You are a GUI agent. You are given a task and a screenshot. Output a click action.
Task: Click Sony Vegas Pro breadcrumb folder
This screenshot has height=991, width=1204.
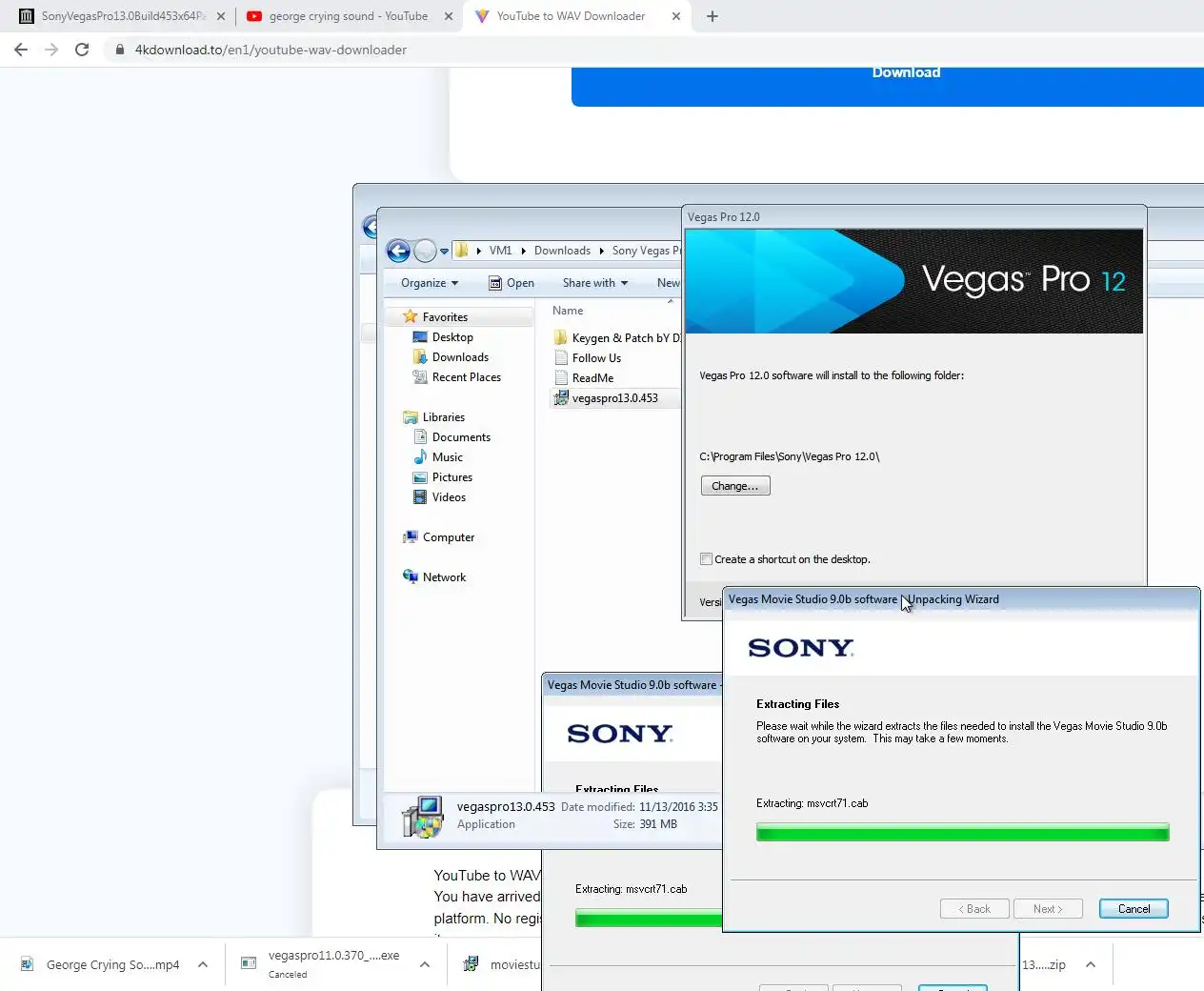coord(647,251)
